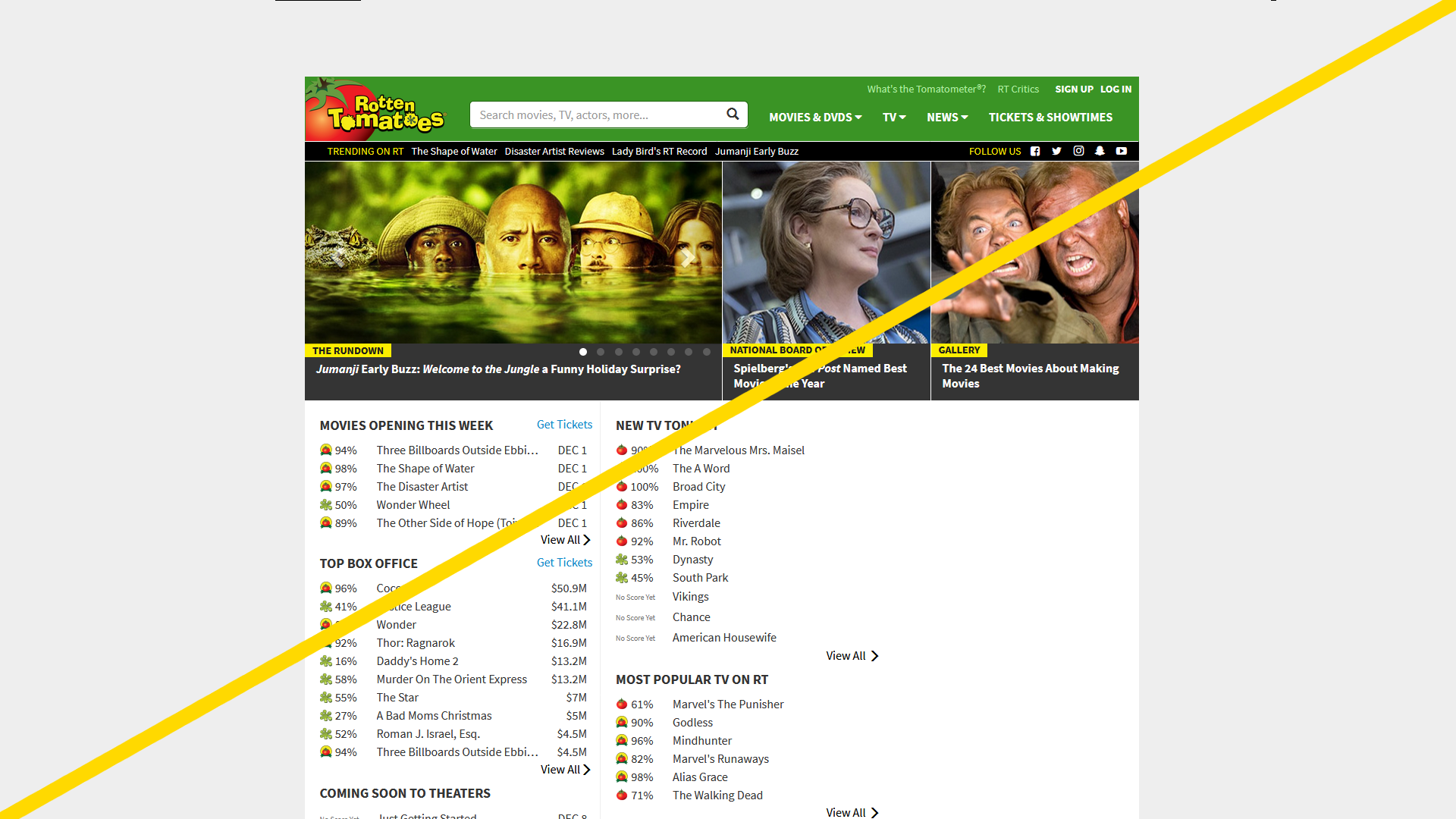Open RT Critics link

tap(1018, 89)
